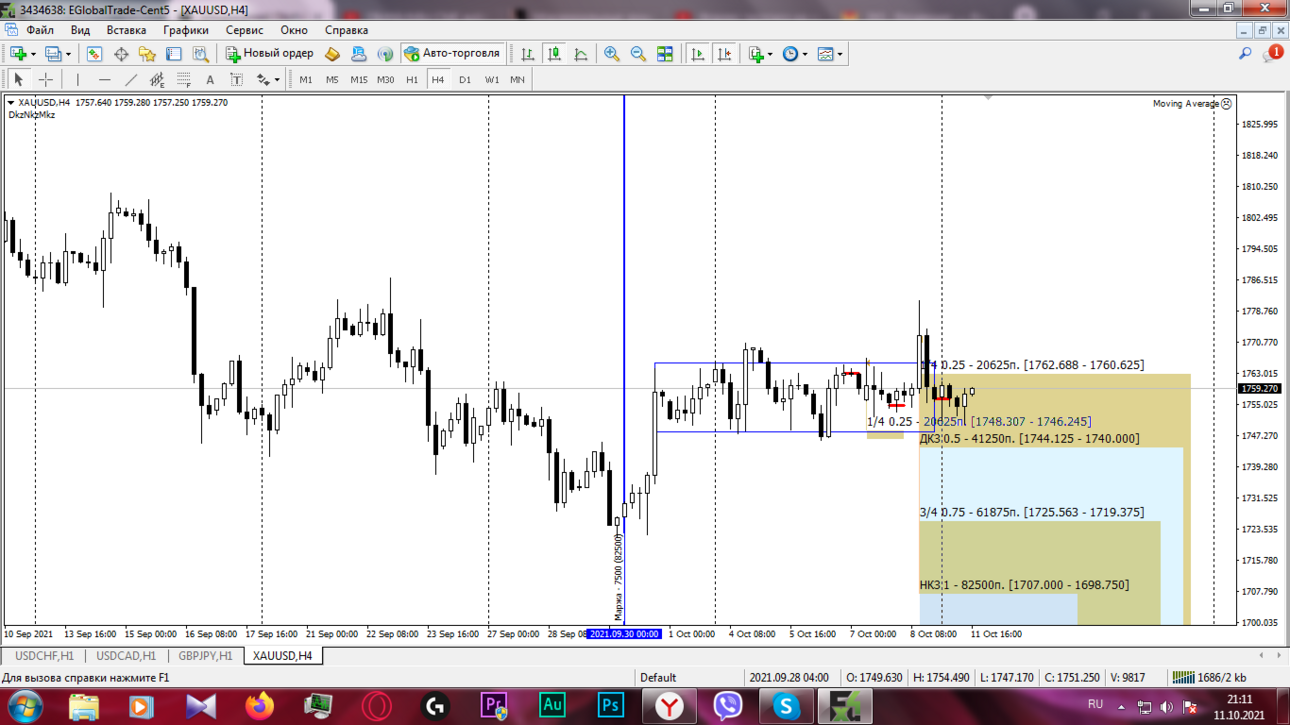Viewport: 1290px width, 725px height.
Task: Tile chart windows icon
Action: [665, 54]
